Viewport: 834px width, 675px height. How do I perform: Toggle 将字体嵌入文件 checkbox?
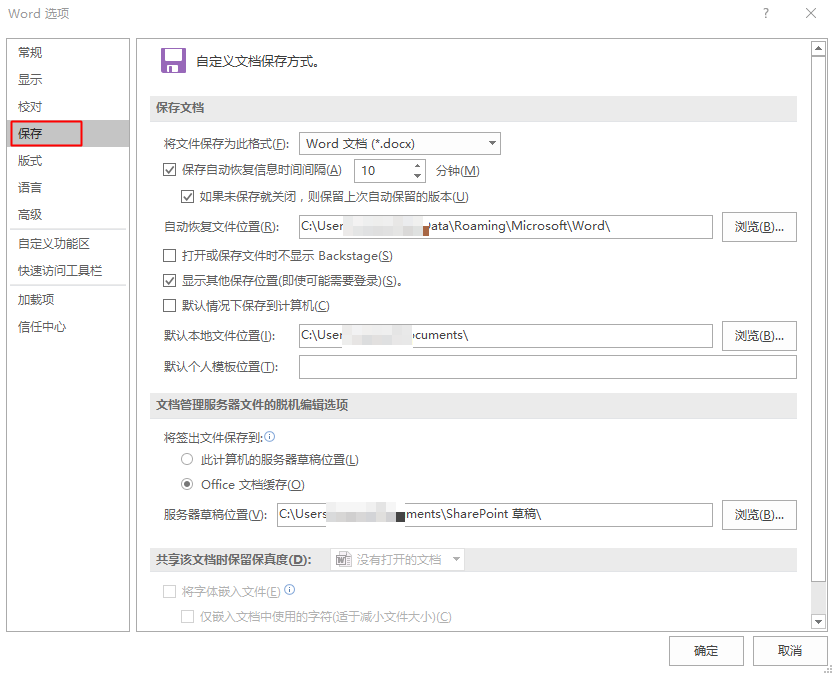(169, 592)
